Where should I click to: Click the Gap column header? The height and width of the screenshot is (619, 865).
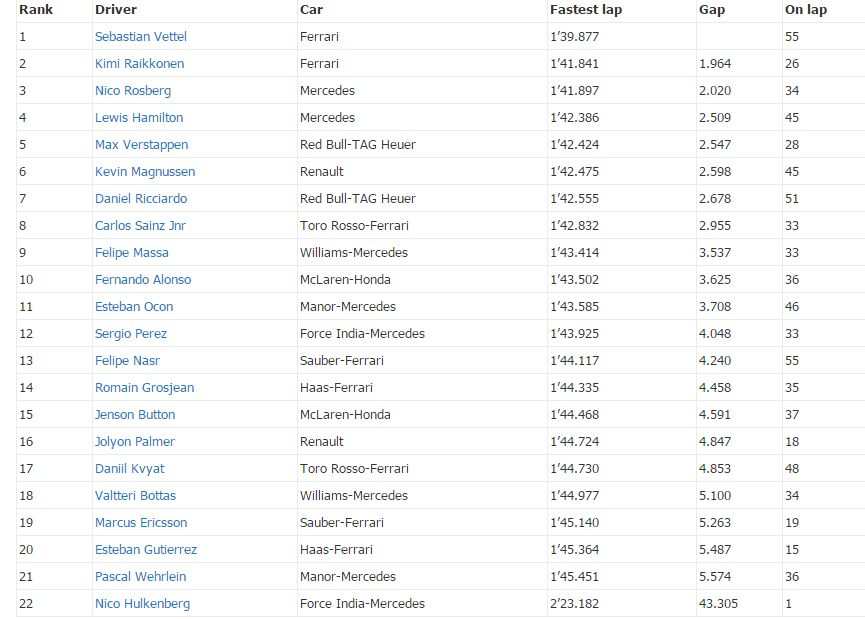point(713,10)
